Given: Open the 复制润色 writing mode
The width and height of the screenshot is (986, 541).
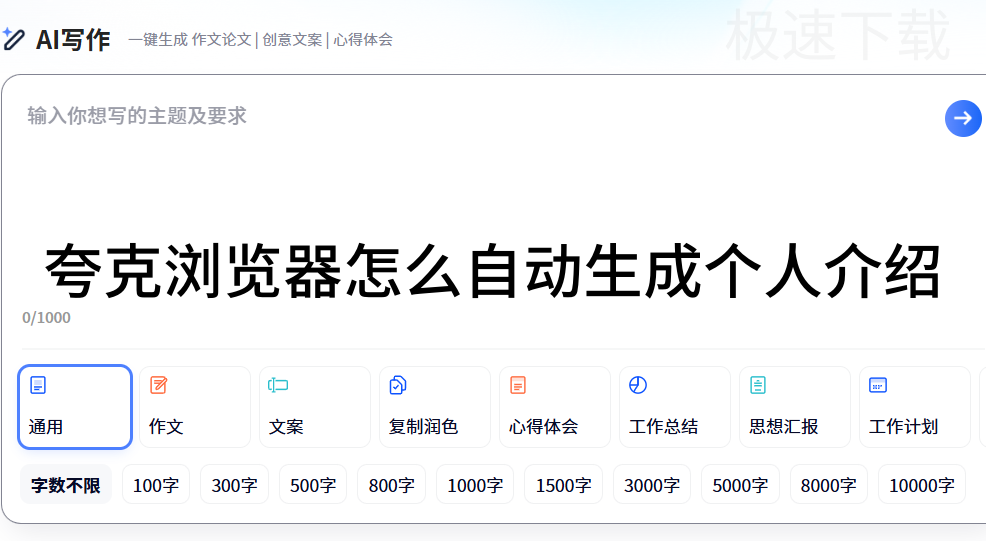Looking at the screenshot, I should click(435, 407).
